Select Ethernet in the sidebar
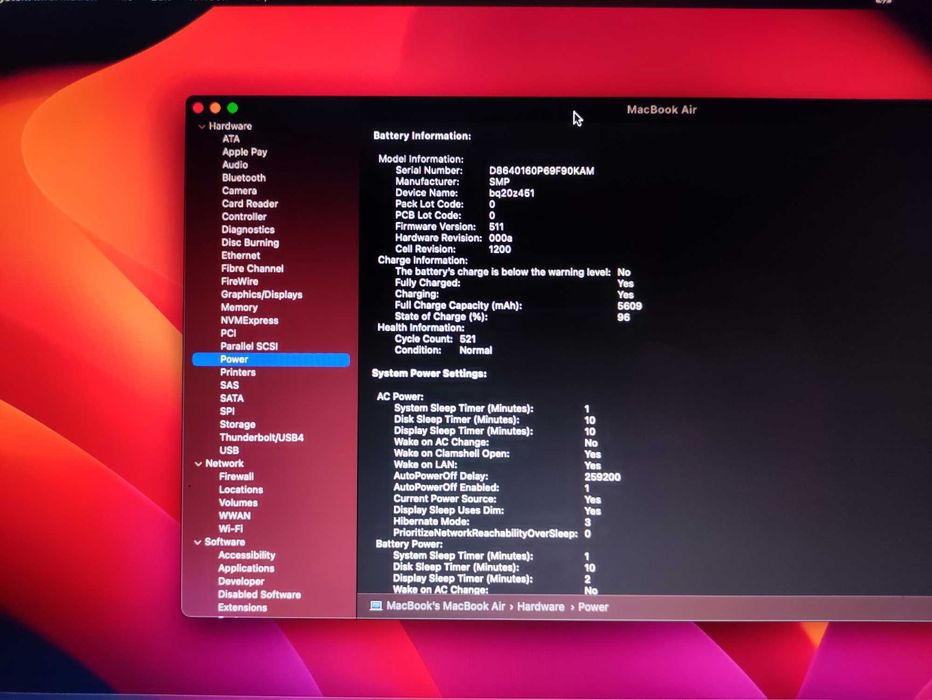Image resolution: width=932 pixels, height=700 pixels. point(240,256)
